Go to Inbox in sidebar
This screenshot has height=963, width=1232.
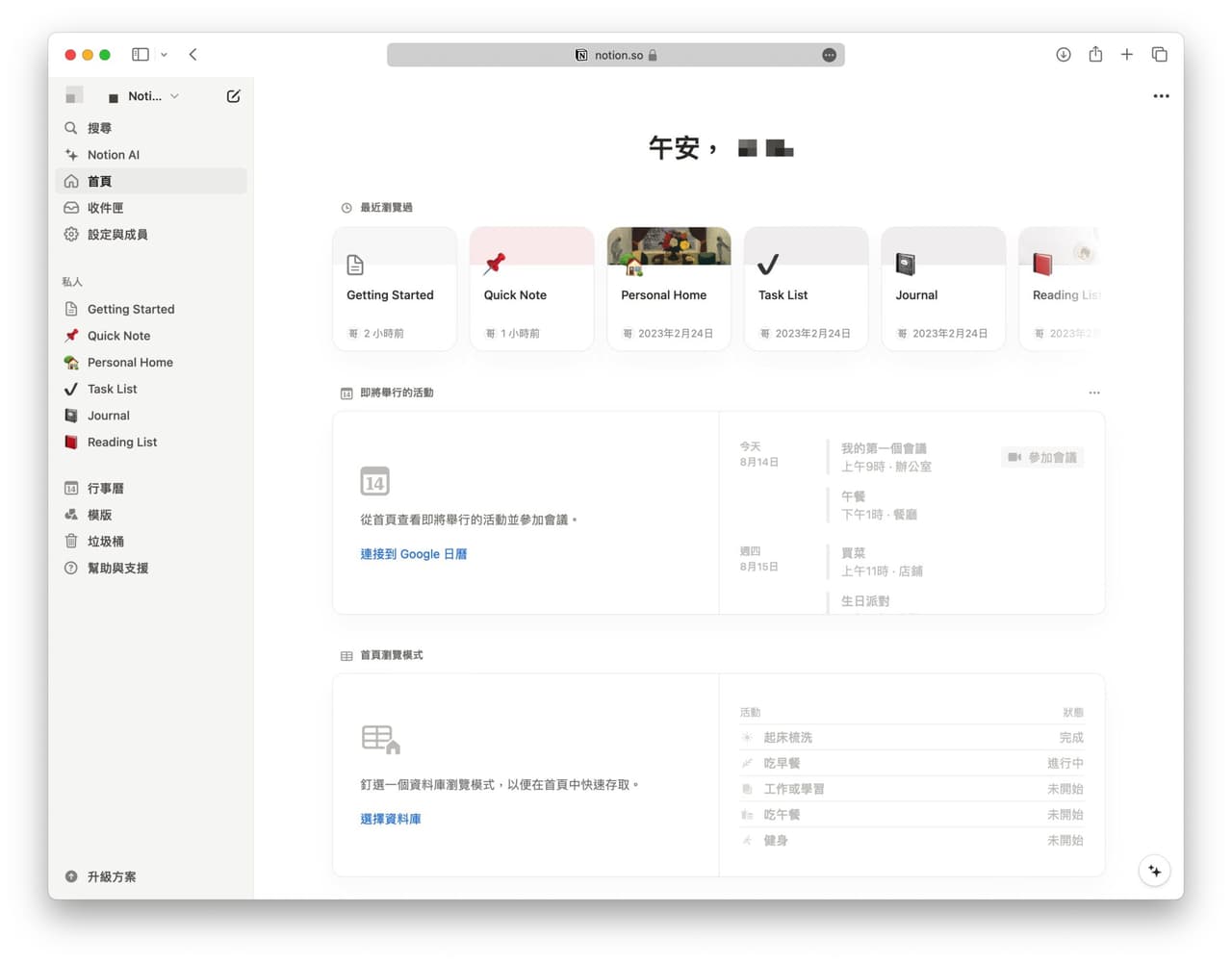coord(105,208)
